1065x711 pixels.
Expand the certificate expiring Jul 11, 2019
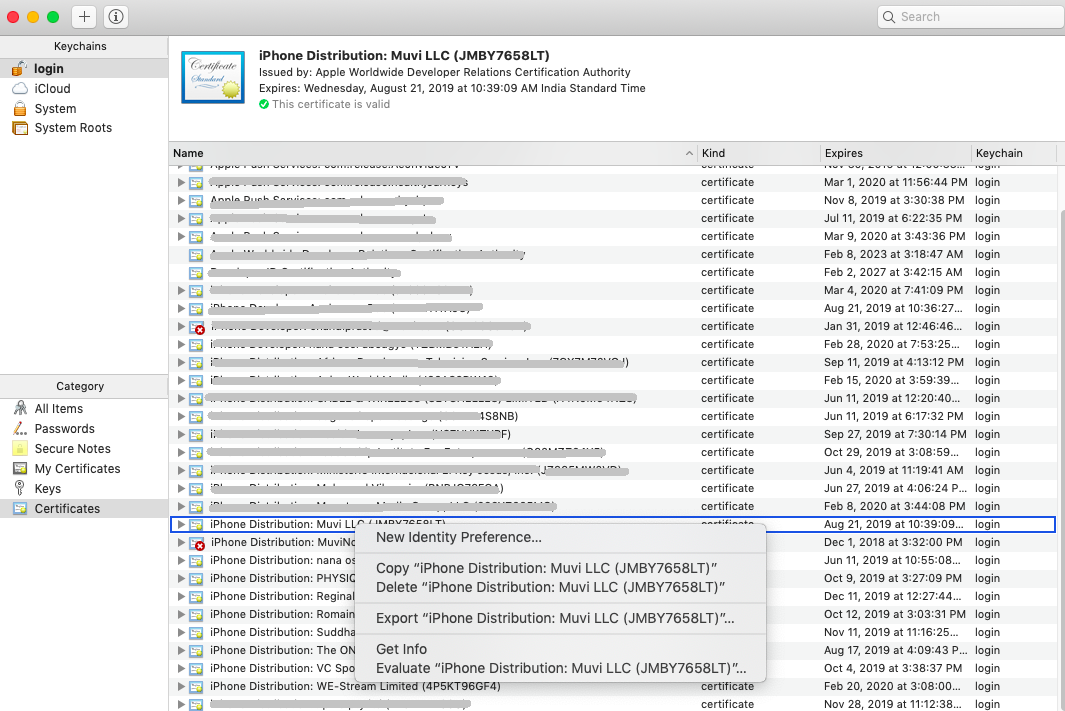[x=181, y=219]
